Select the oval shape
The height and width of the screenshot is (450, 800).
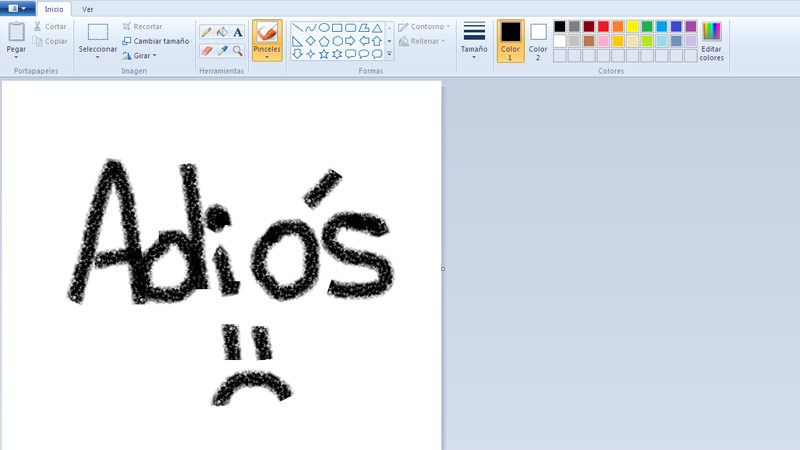tap(324, 27)
